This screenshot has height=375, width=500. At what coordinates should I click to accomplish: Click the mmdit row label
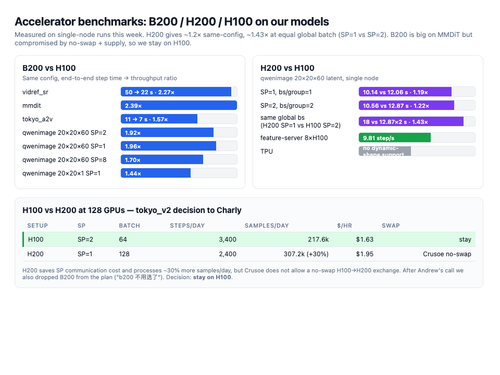click(x=32, y=105)
